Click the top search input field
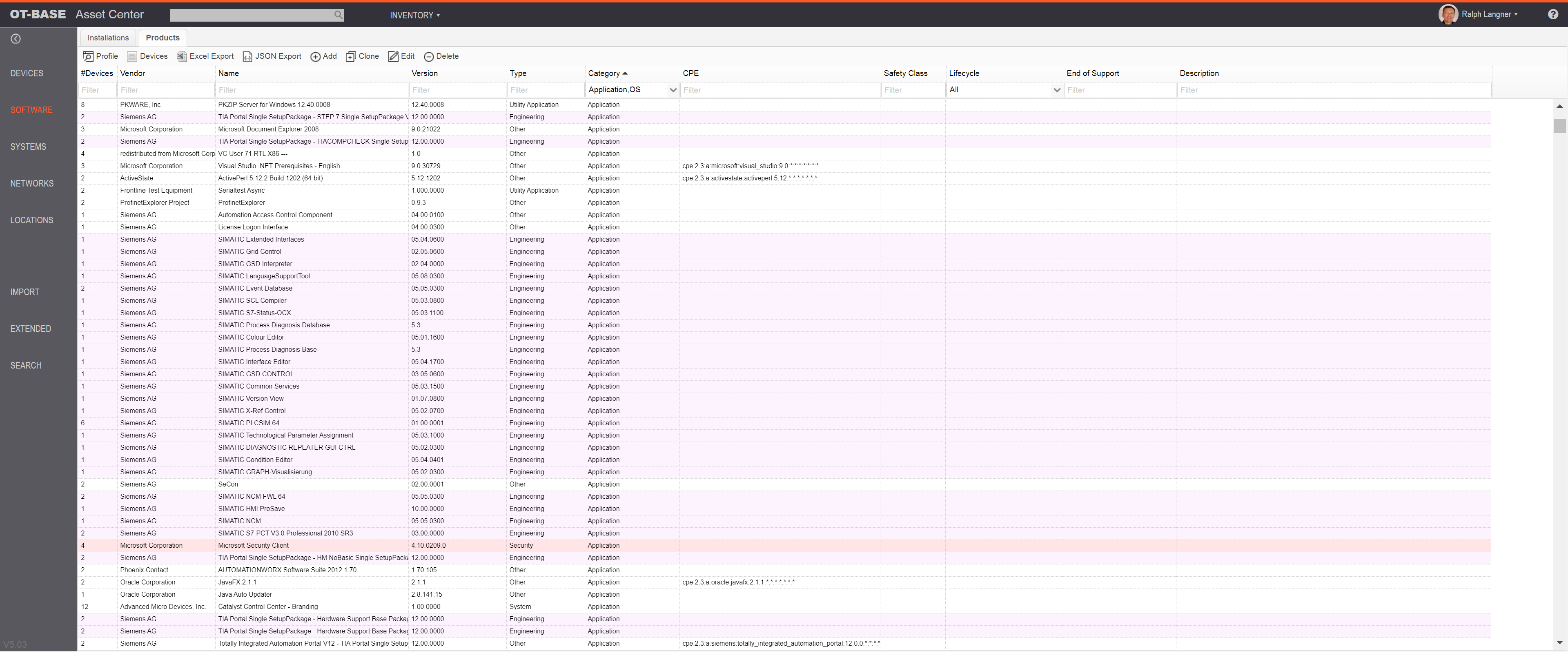Viewport: 1568px width, 653px height. click(x=252, y=15)
